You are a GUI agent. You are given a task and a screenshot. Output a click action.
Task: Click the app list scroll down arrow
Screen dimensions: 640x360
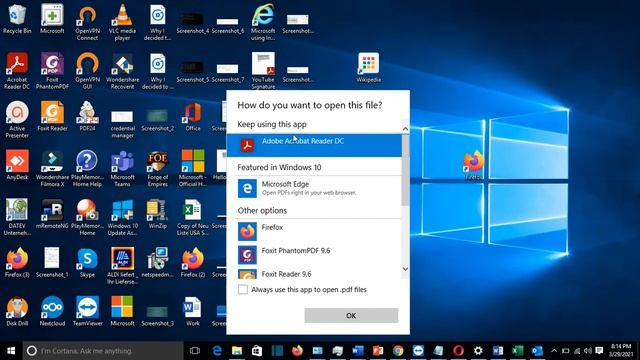coord(405,269)
